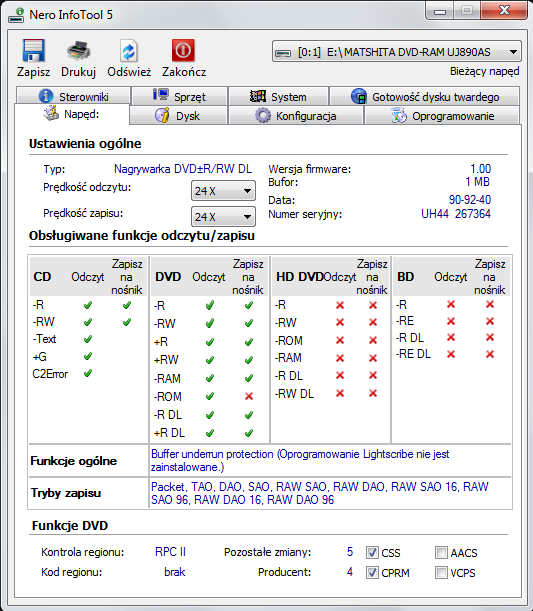Viewport: 533px width, 611px height.
Task: Click the Napęd tab icon
Action: (51, 113)
